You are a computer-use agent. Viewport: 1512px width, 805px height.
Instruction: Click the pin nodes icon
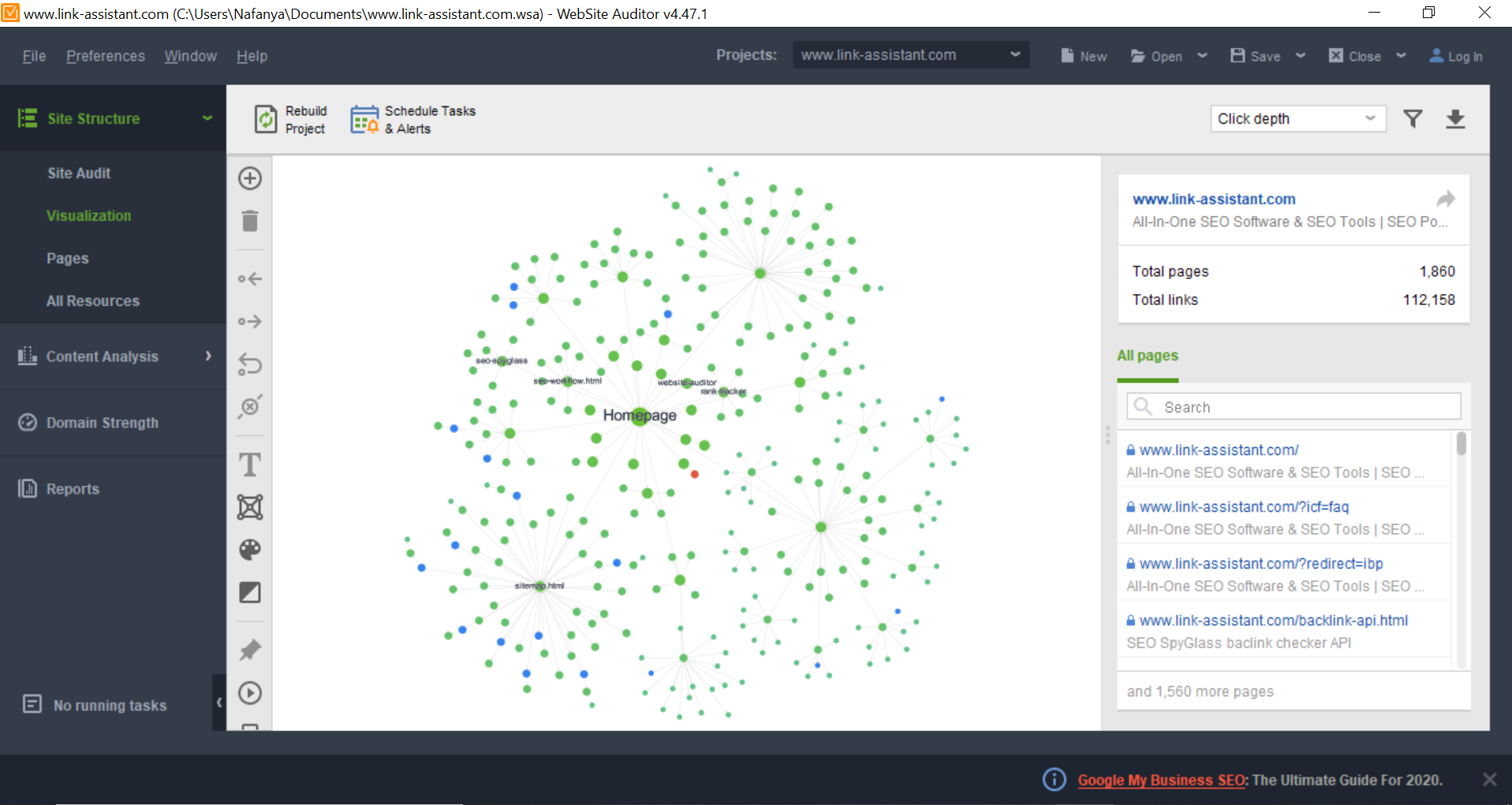[250, 650]
